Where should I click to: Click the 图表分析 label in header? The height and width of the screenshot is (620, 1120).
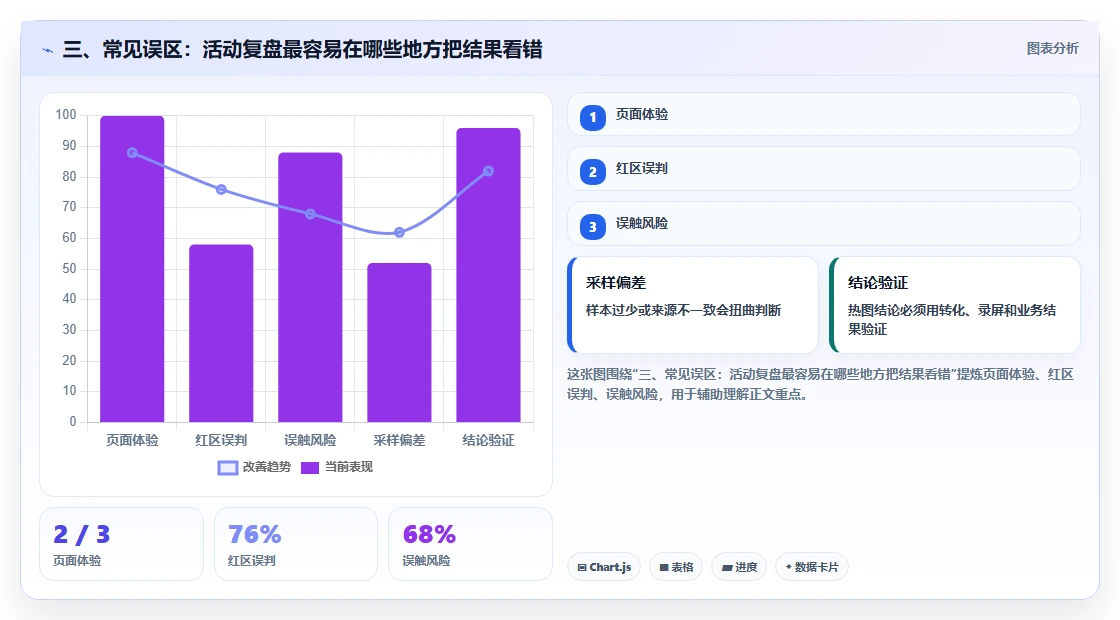click(1052, 49)
